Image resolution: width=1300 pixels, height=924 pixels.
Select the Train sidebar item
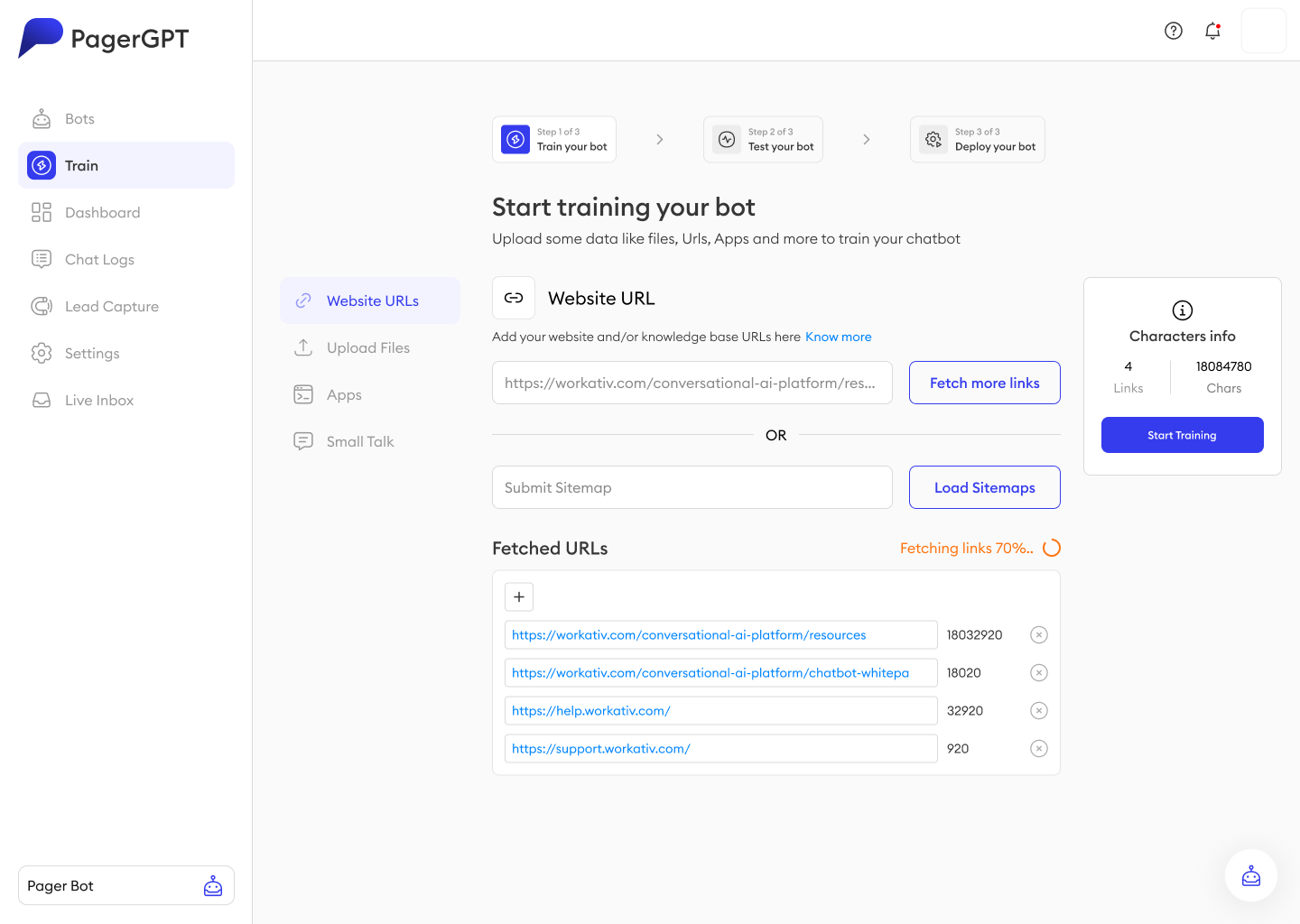tap(126, 165)
